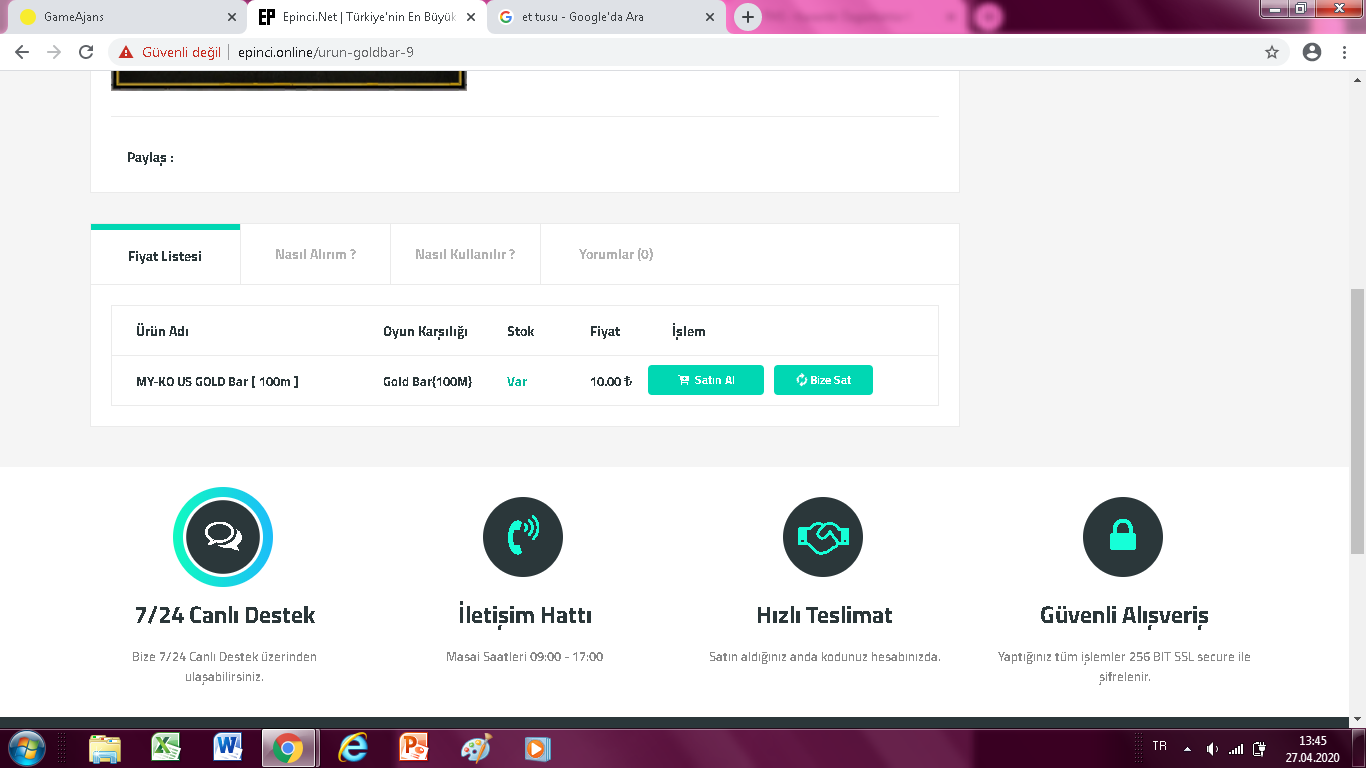This screenshot has width=1366, height=768.
Task: Open the Nasıl Kullanılır ? tab
Action: pos(465,254)
